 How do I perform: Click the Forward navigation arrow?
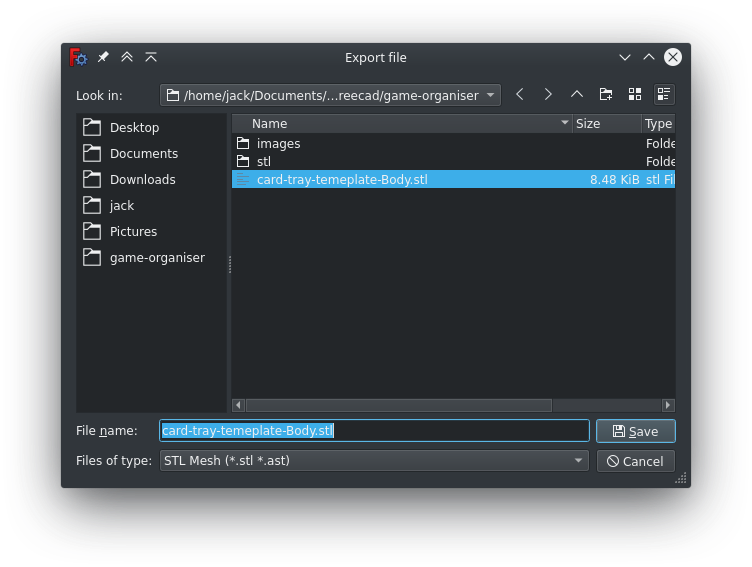coord(548,95)
